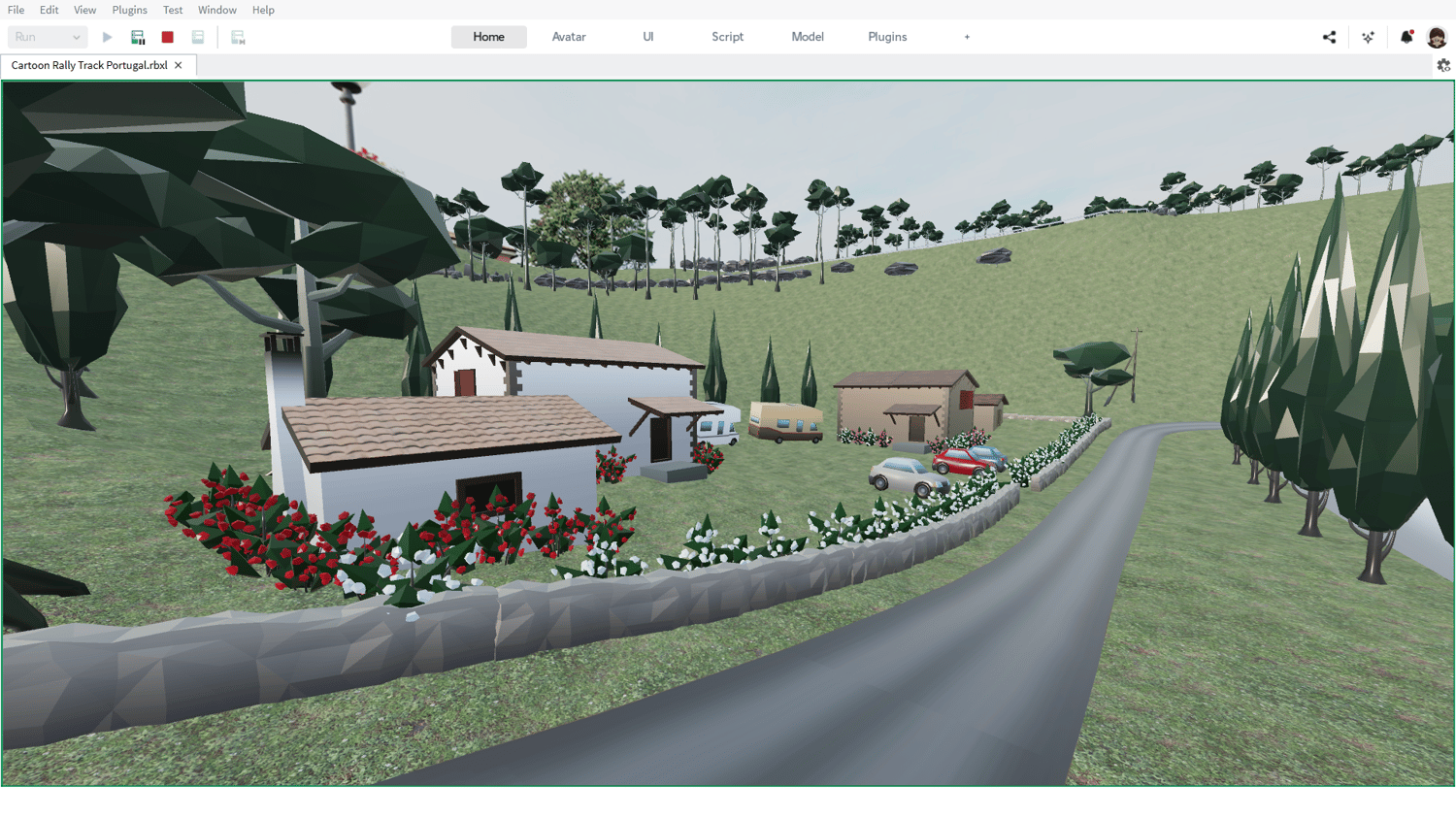The height and width of the screenshot is (818, 1456).
Task: Close the Cartoon Rally Track Portugal.rbxl tab
Action: (x=179, y=65)
